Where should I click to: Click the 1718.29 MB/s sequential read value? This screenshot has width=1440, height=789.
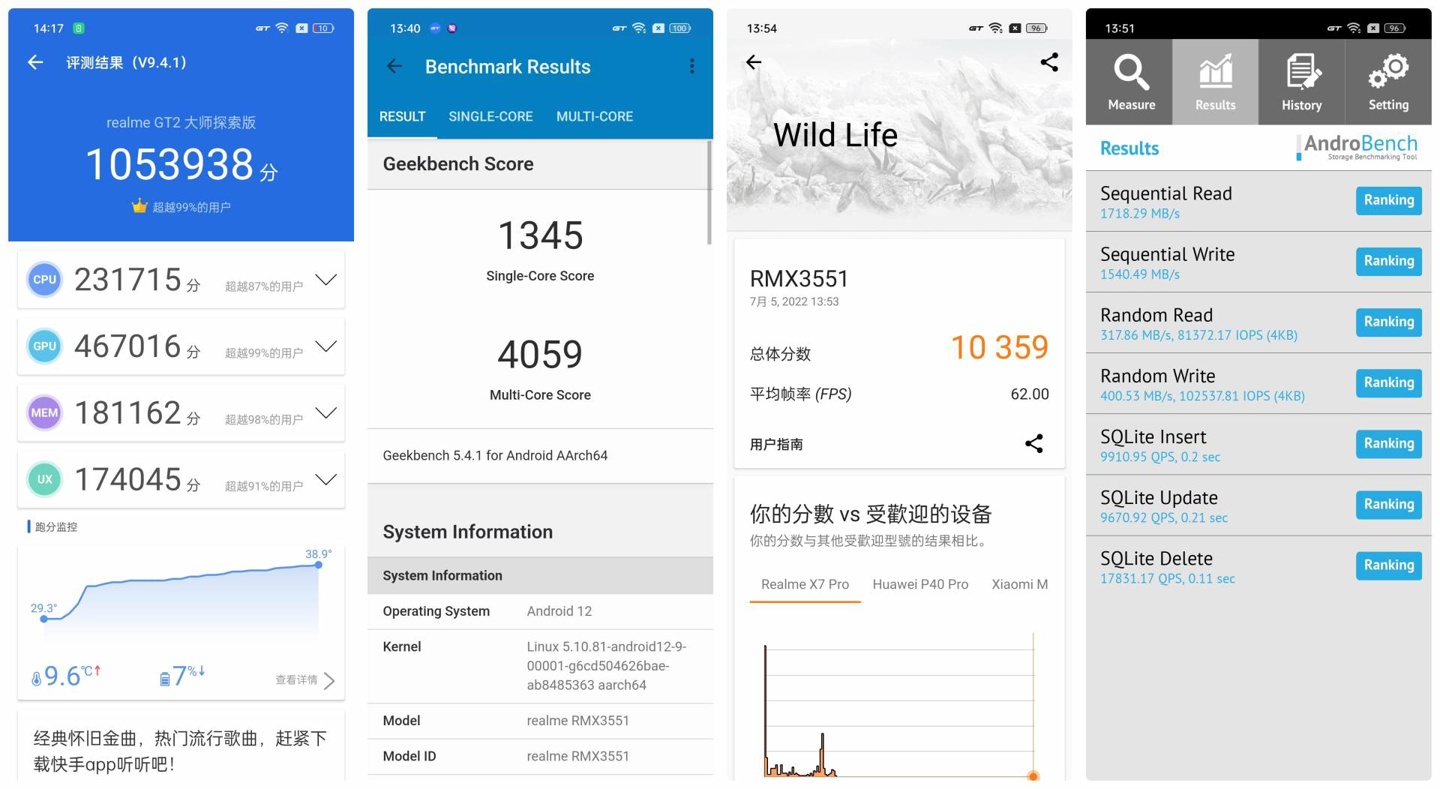pos(1140,214)
